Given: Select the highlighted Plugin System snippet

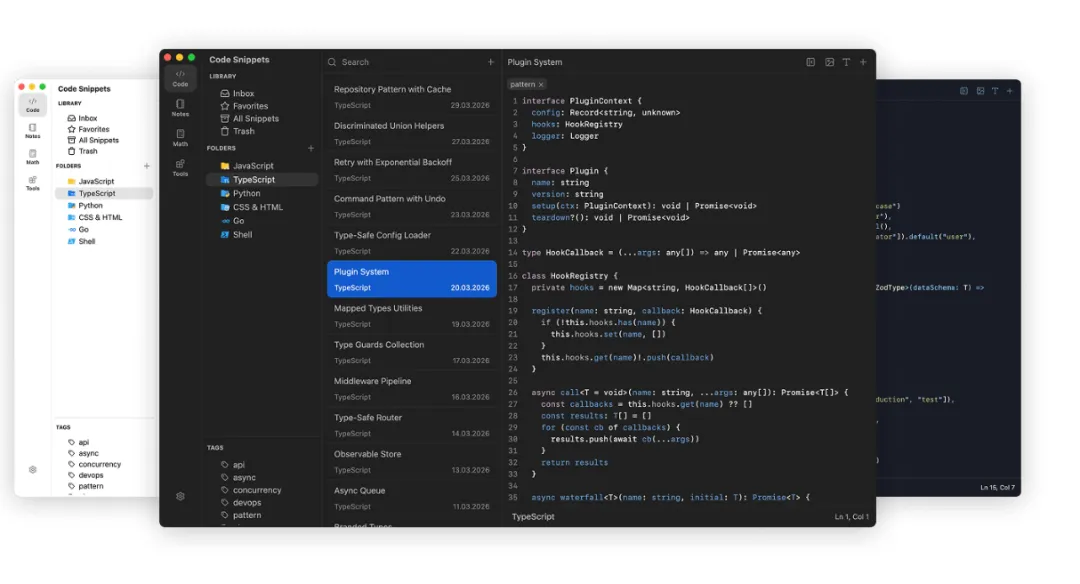Looking at the screenshot, I should 412,279.
